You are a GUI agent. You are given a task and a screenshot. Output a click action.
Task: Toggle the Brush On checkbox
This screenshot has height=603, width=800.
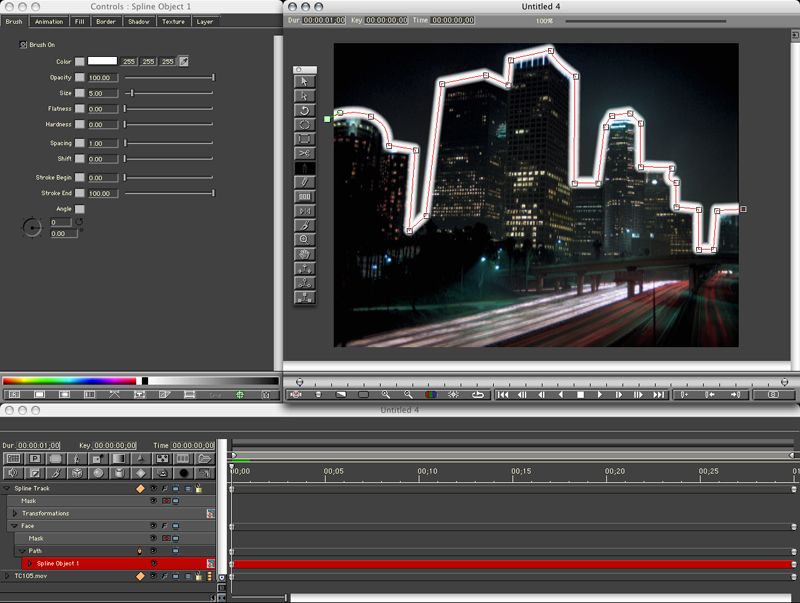pyautogui.click(x=23, y=45)
